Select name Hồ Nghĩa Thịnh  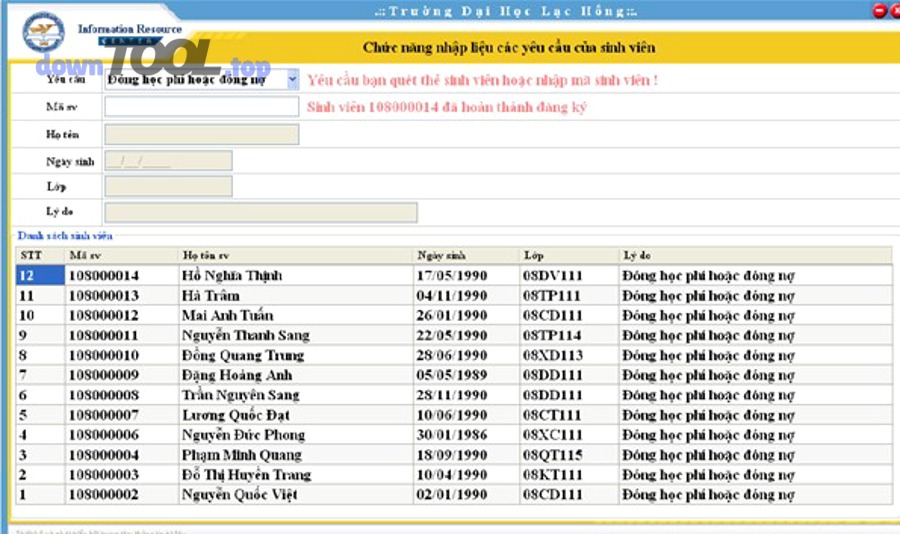232,276
